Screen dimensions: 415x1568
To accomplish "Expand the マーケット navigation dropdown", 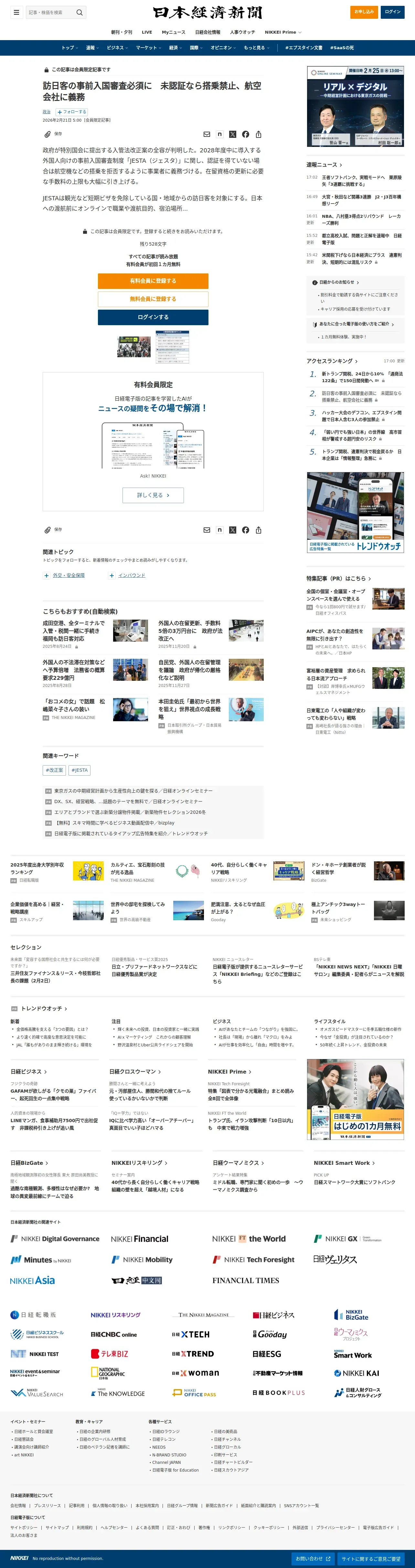I will [x=148, y=48].
